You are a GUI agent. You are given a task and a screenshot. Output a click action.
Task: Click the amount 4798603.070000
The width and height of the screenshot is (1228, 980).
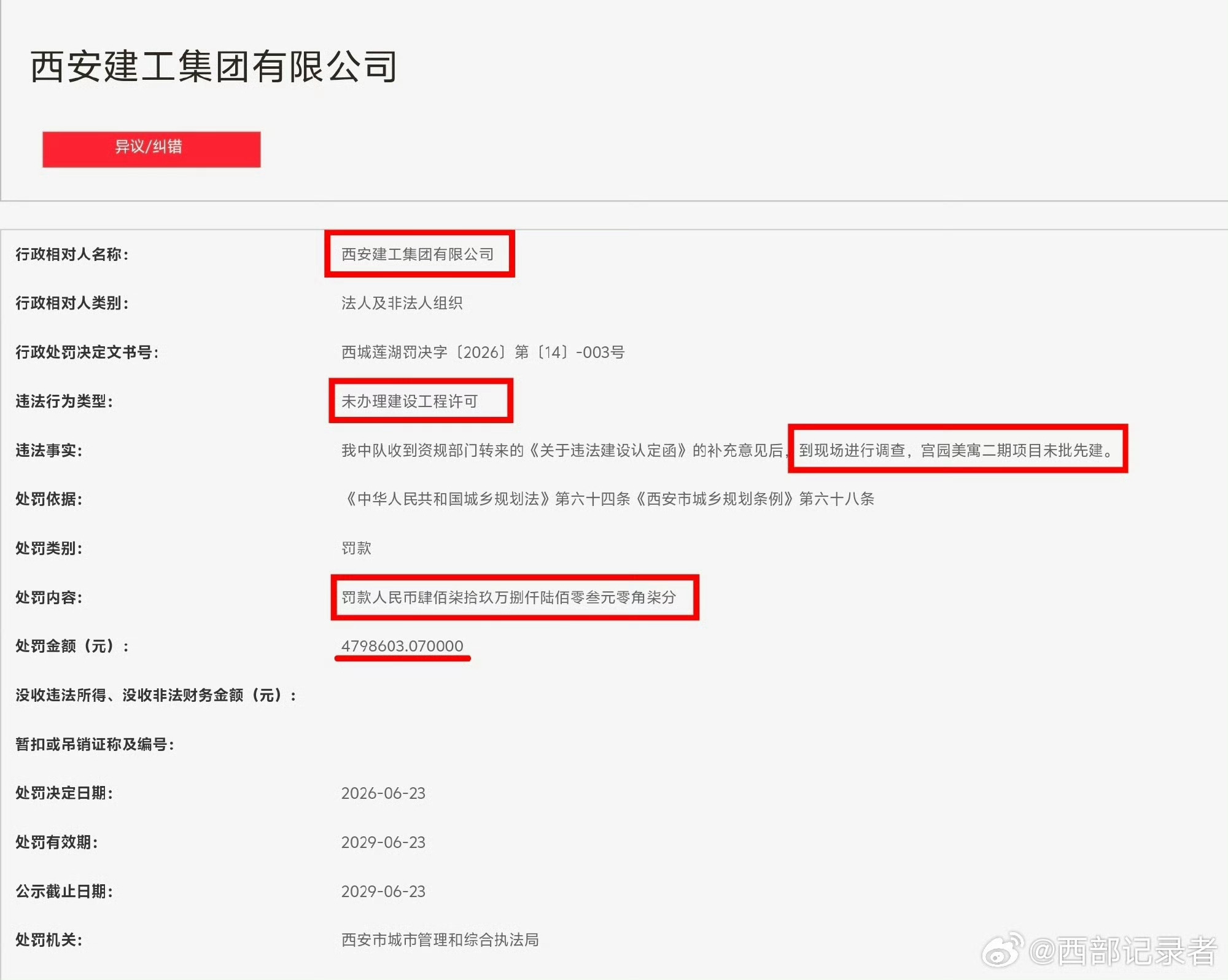click(402, 646)
